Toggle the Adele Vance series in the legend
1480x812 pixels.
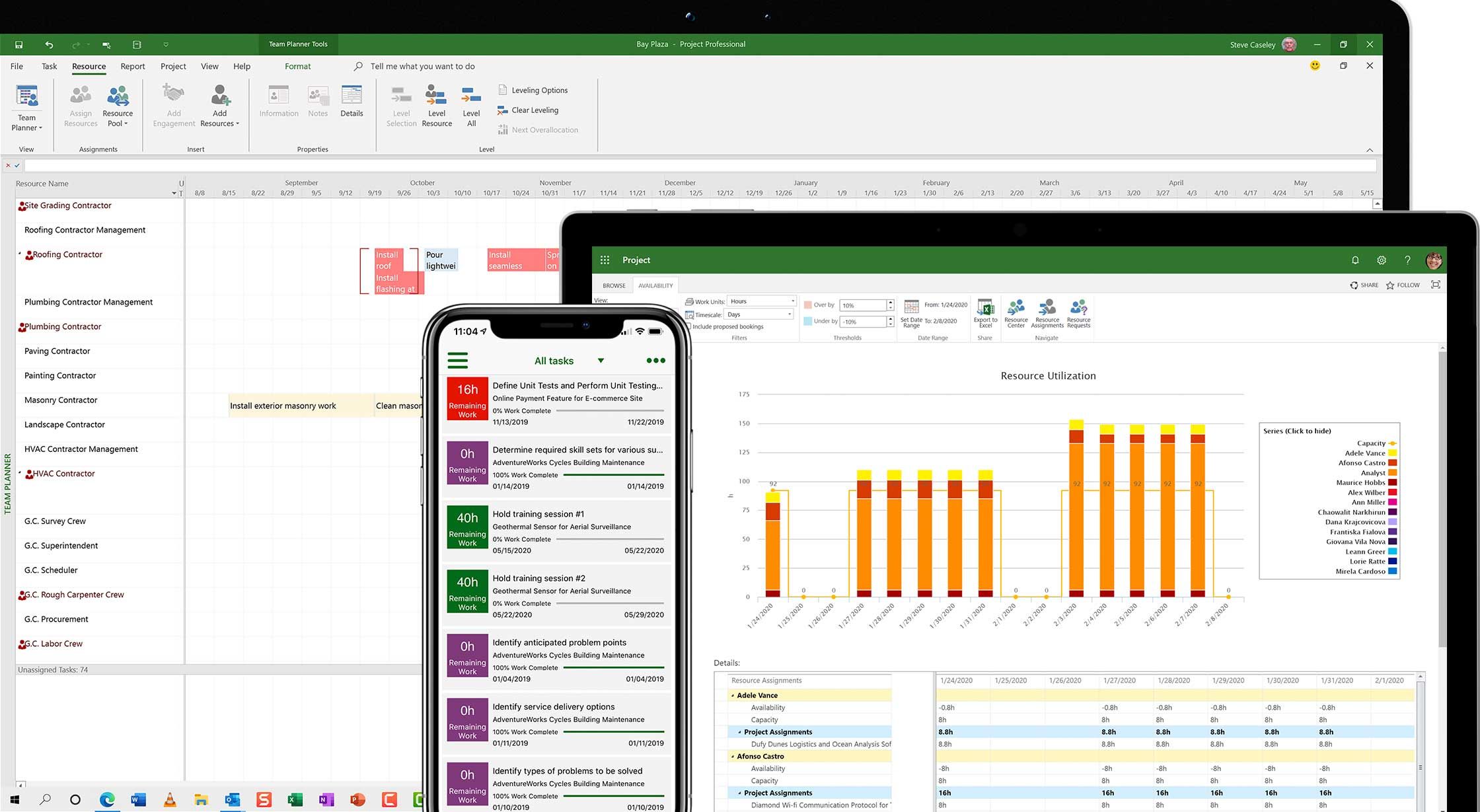pos(1371,453)
